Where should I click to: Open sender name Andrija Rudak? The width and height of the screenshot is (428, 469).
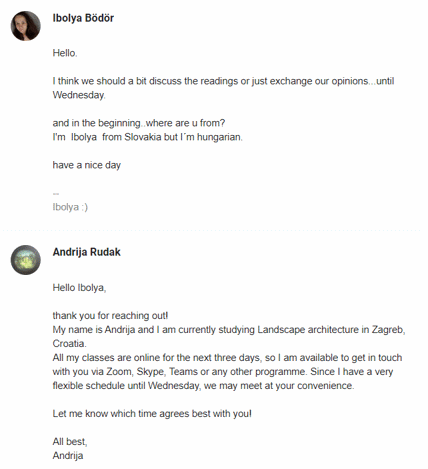coord(87,252)
